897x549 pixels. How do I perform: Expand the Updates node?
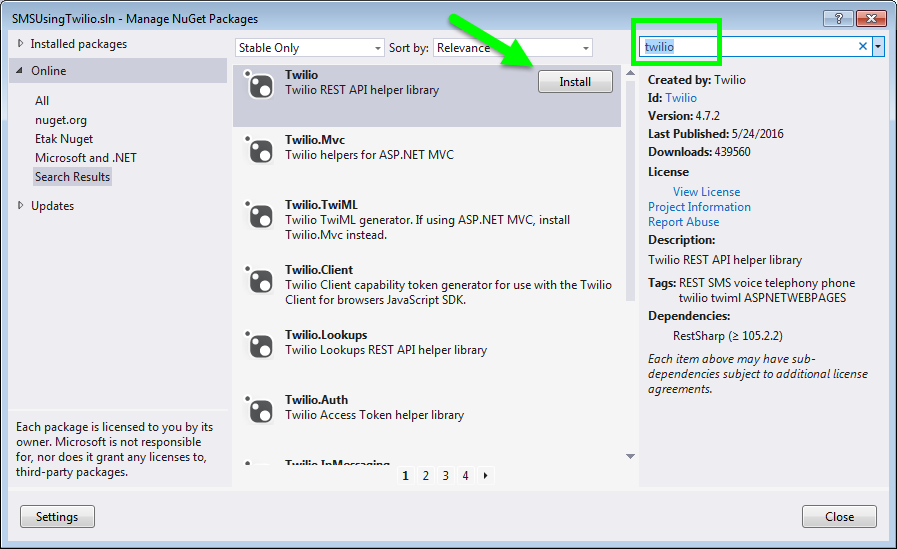[21, 205]
